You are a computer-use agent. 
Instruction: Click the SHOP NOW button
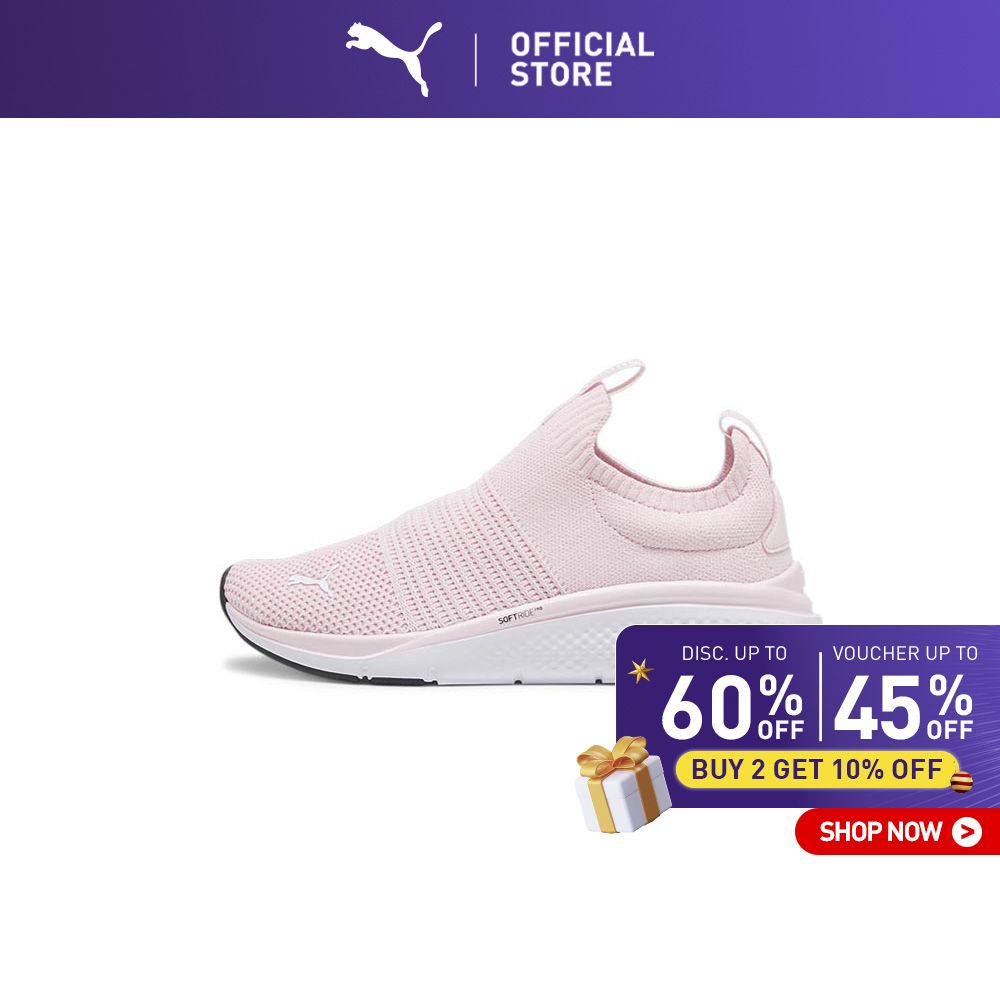pos(897,831)
